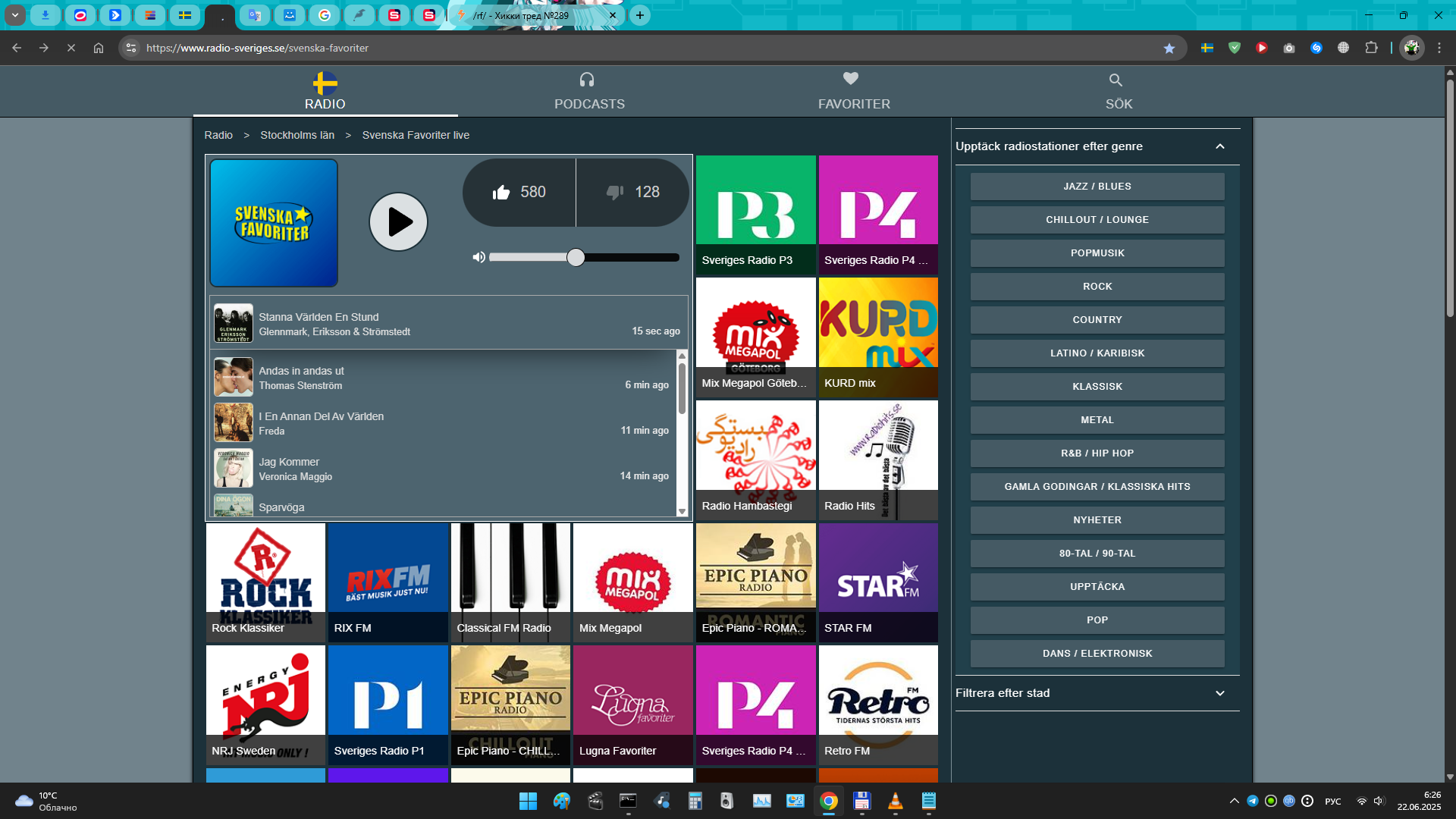Open KURD mix station tile

[x=878, y=337]
